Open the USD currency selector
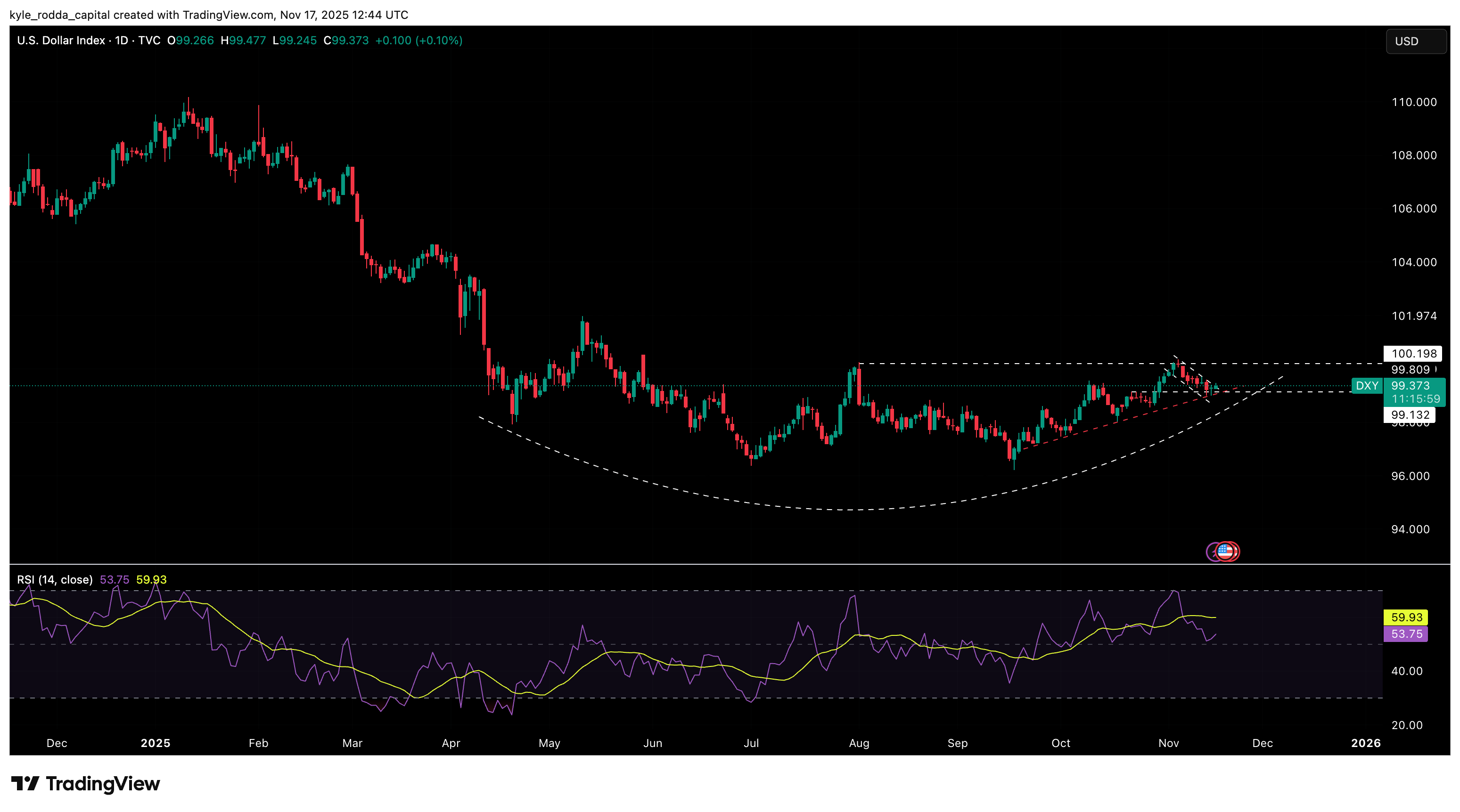Image resolution: width=1460 pixels, height=812 pixels. point(1415,41)
